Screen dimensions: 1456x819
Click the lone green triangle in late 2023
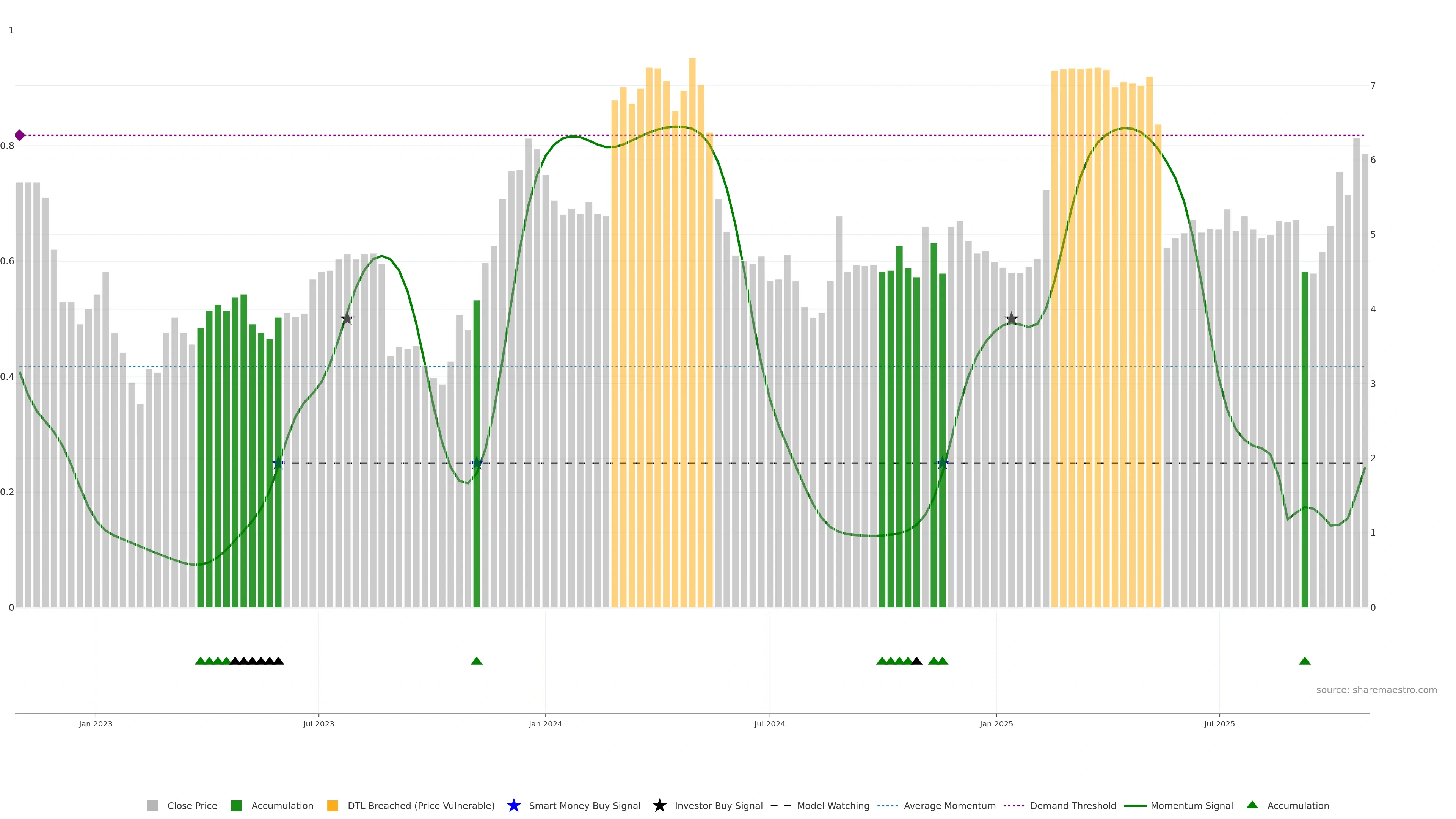[477, 661]
